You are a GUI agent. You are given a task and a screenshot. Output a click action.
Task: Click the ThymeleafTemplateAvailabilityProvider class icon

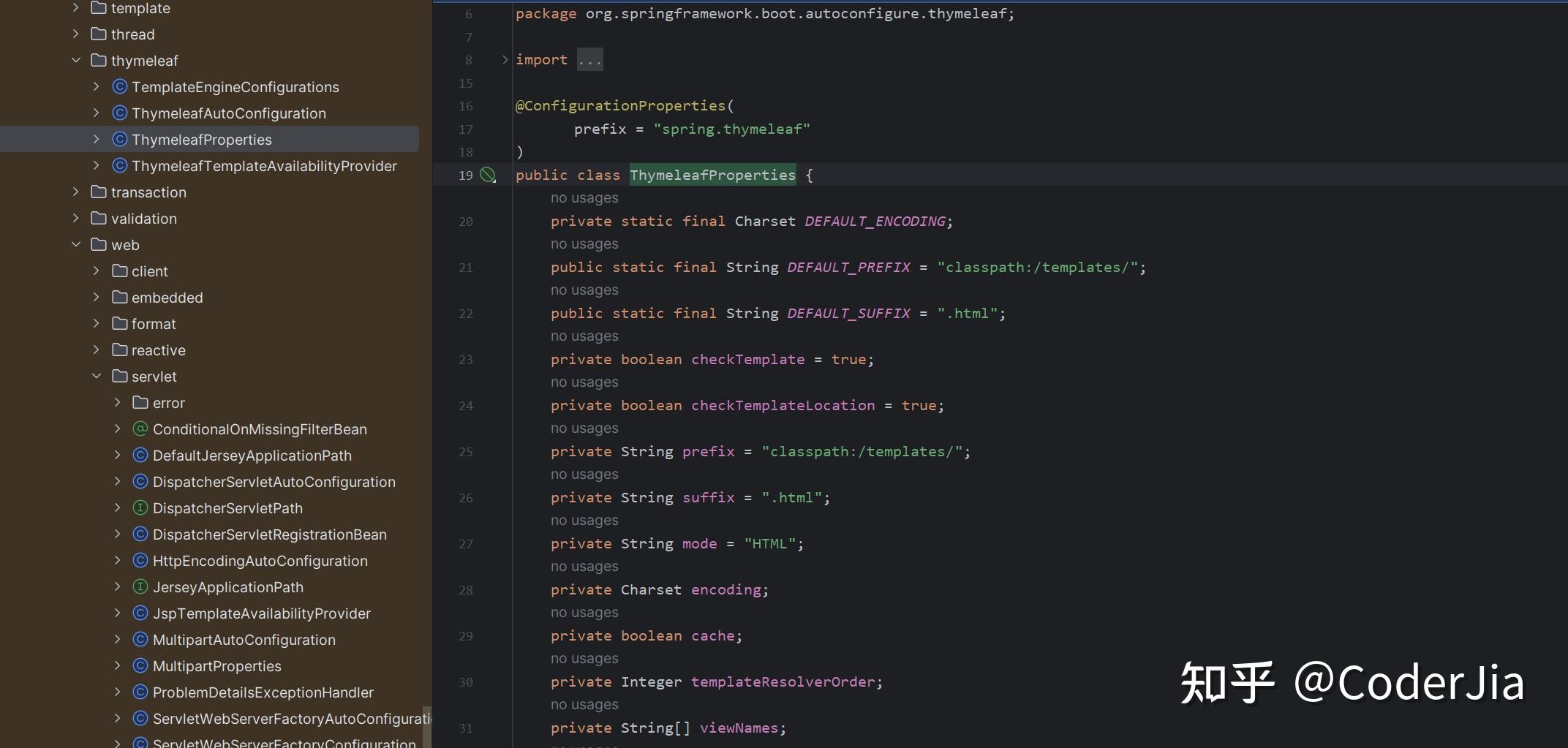pyautogui.click(x=120, y=166)
